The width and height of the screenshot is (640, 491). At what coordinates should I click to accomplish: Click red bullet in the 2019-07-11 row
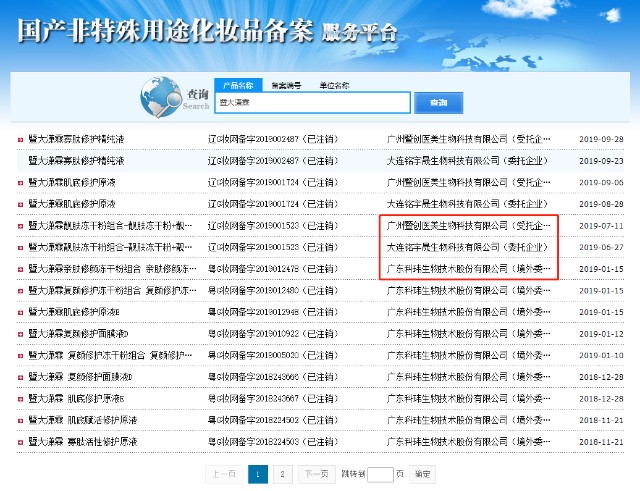click(x=20, y=226)
